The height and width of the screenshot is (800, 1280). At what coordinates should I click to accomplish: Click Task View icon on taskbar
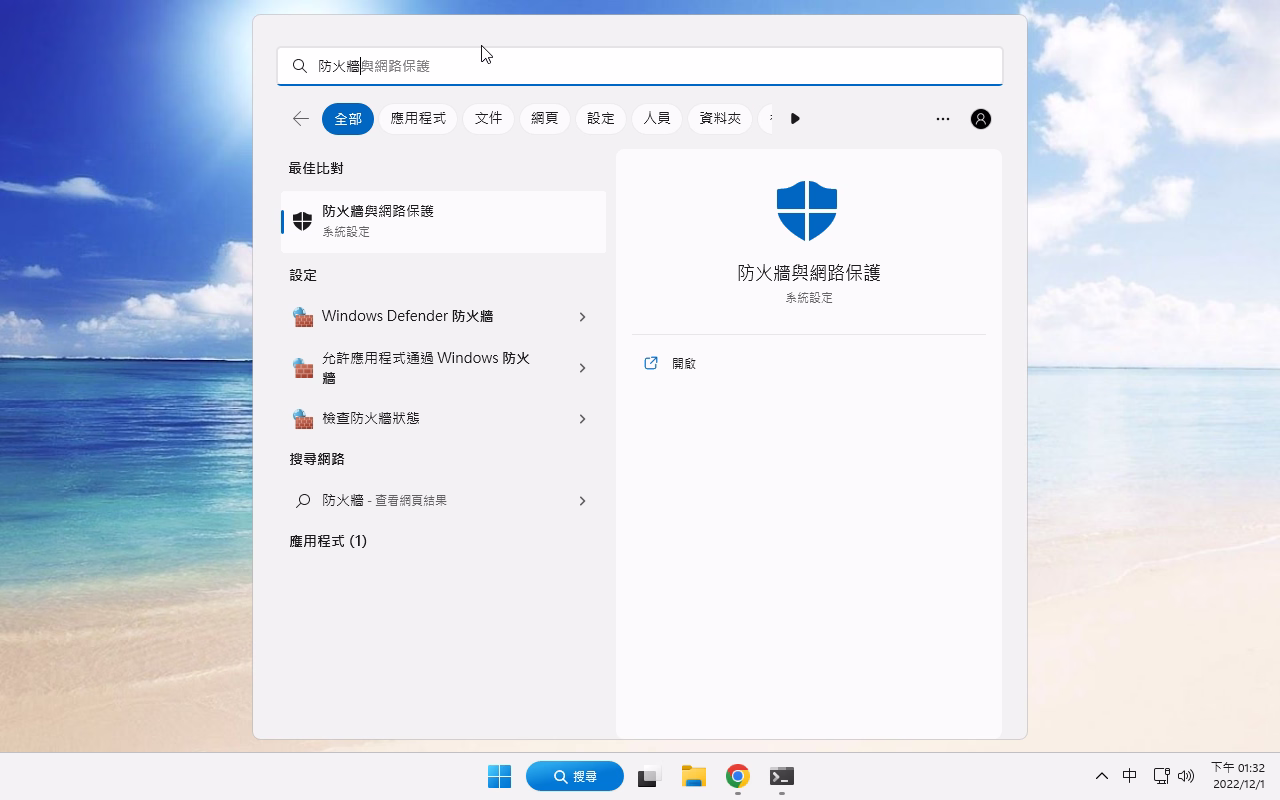[650, 777]
